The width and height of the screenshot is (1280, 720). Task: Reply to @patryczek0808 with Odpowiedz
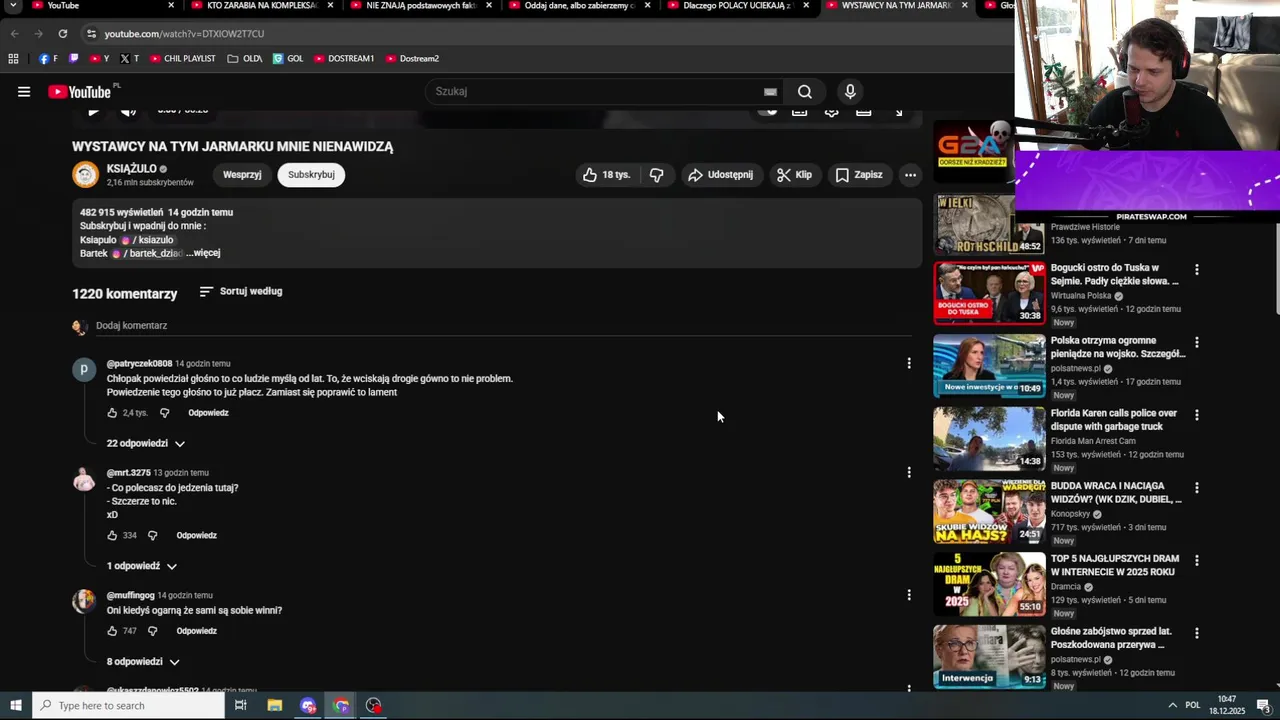208,413
